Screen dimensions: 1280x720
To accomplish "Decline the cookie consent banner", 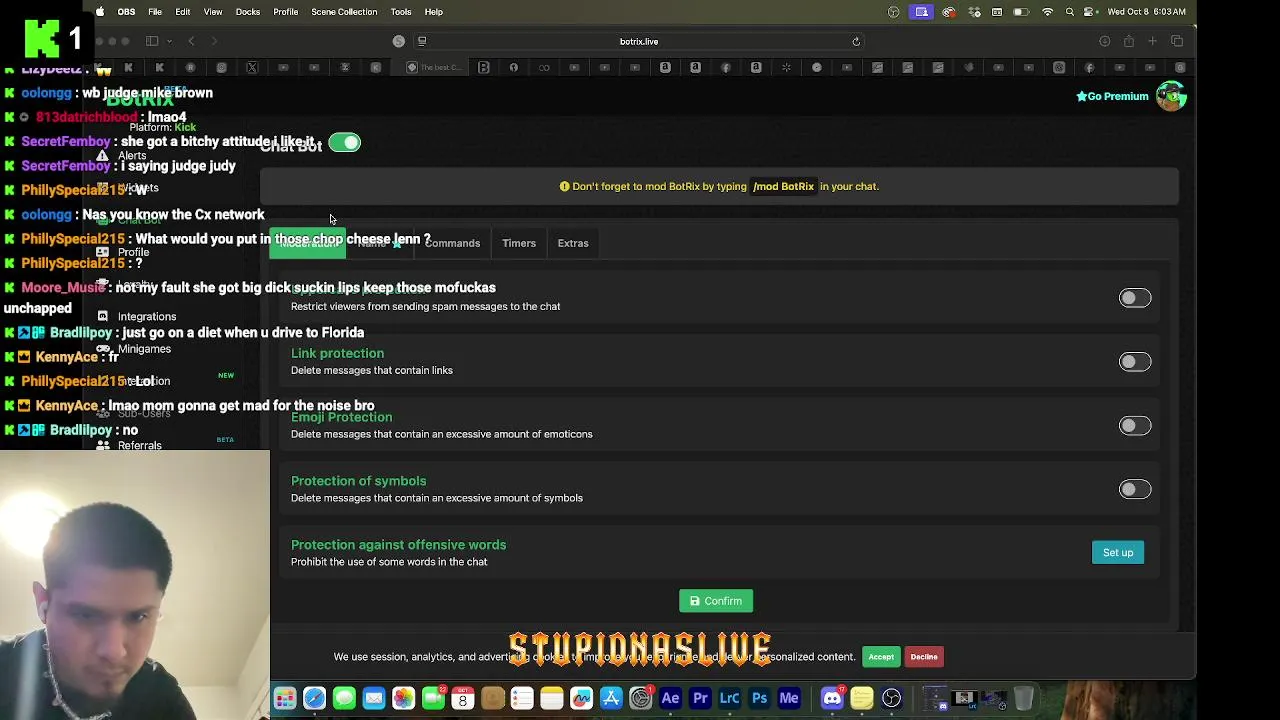I will (924, 657).
